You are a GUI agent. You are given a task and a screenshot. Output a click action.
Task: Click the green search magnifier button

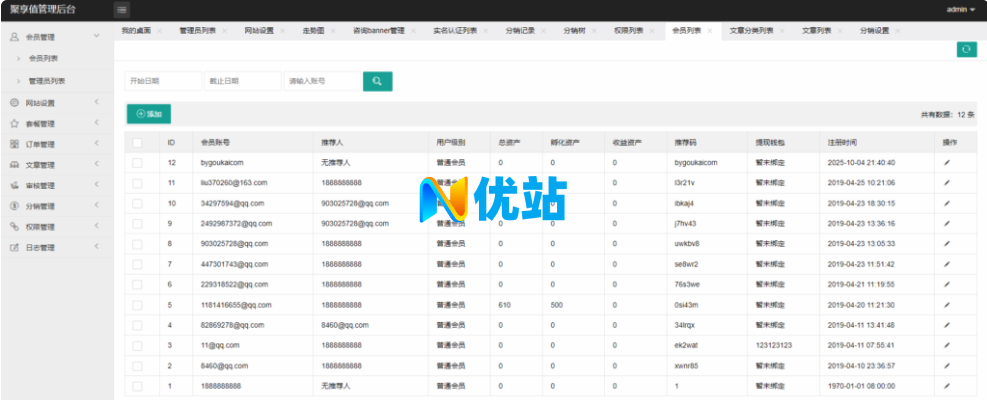(x=377, y=81)
